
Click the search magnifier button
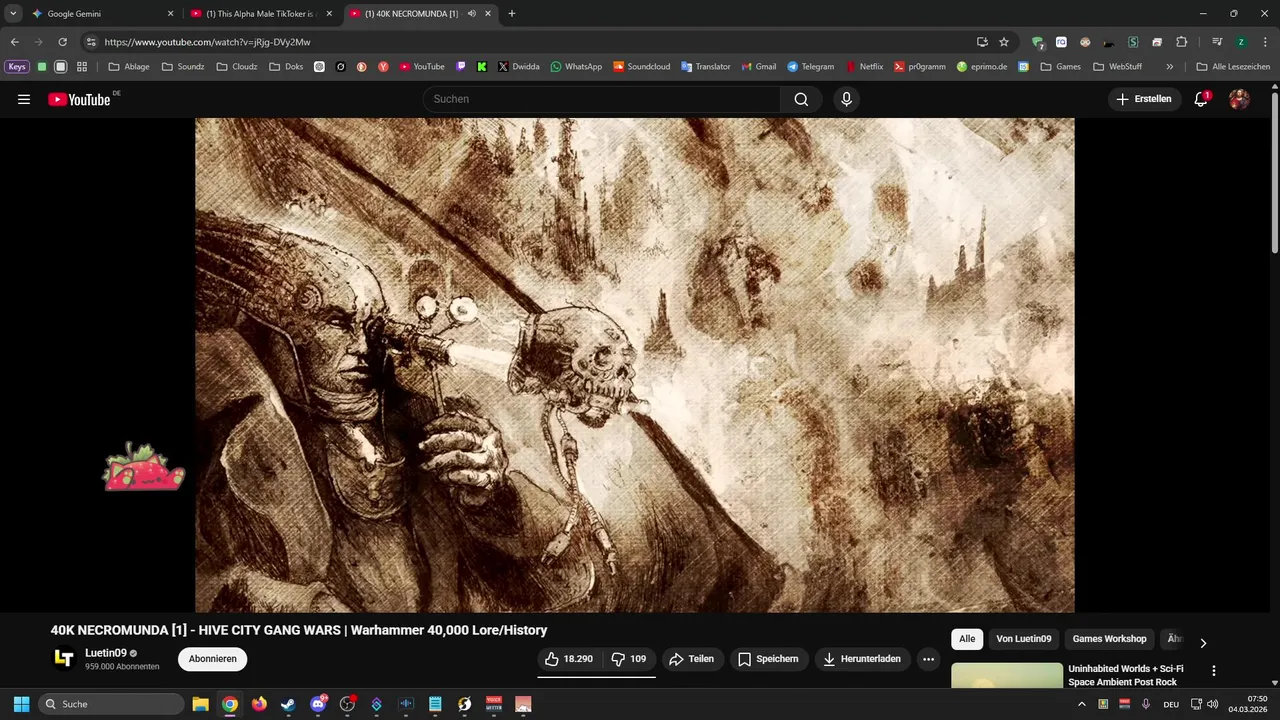(x=801, y=99)
